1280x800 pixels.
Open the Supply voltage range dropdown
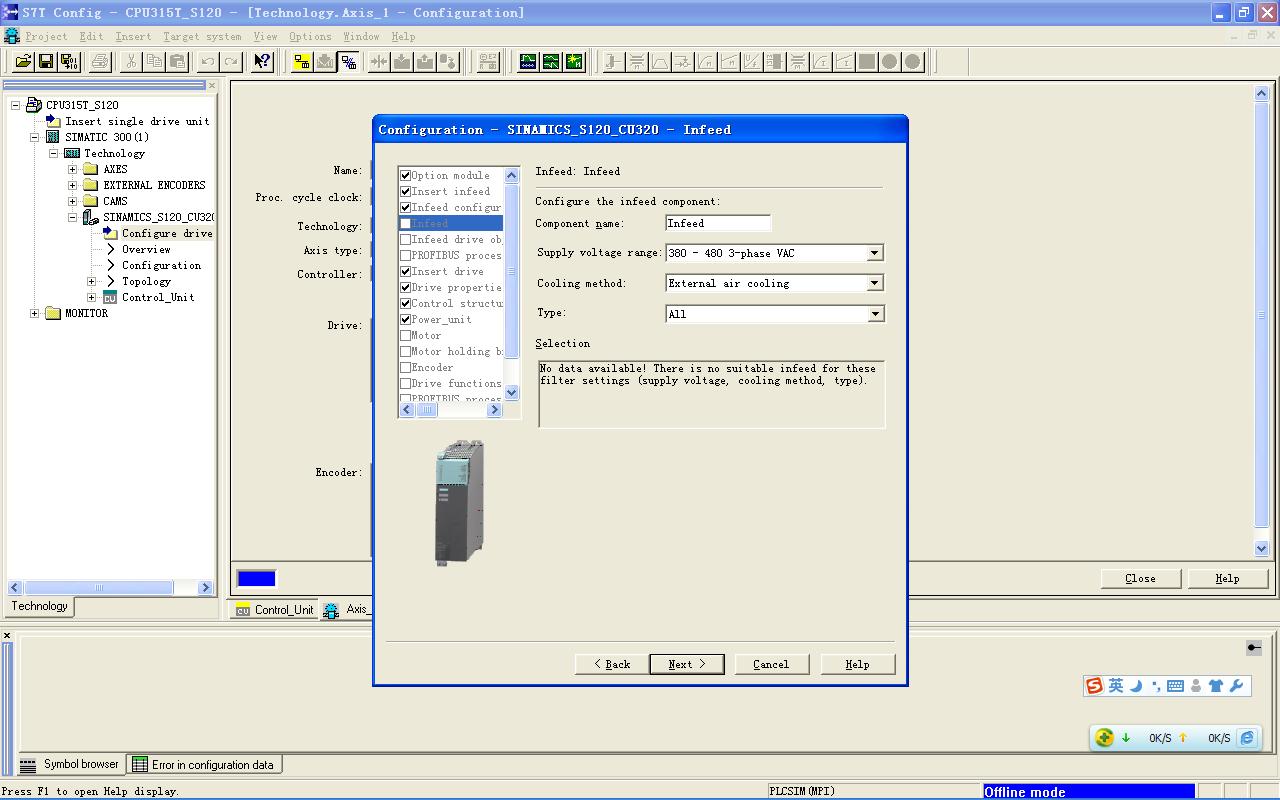click(x=874, y=253)
